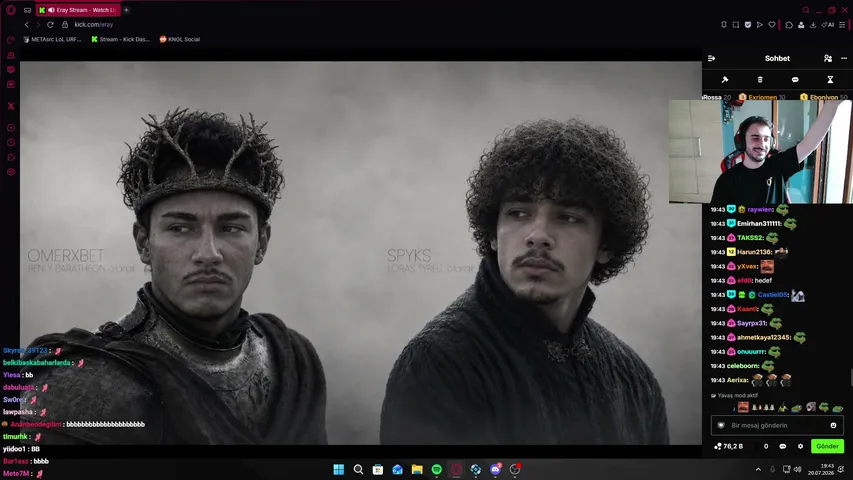
Task: Reload the current page
Action: point(50,24)
